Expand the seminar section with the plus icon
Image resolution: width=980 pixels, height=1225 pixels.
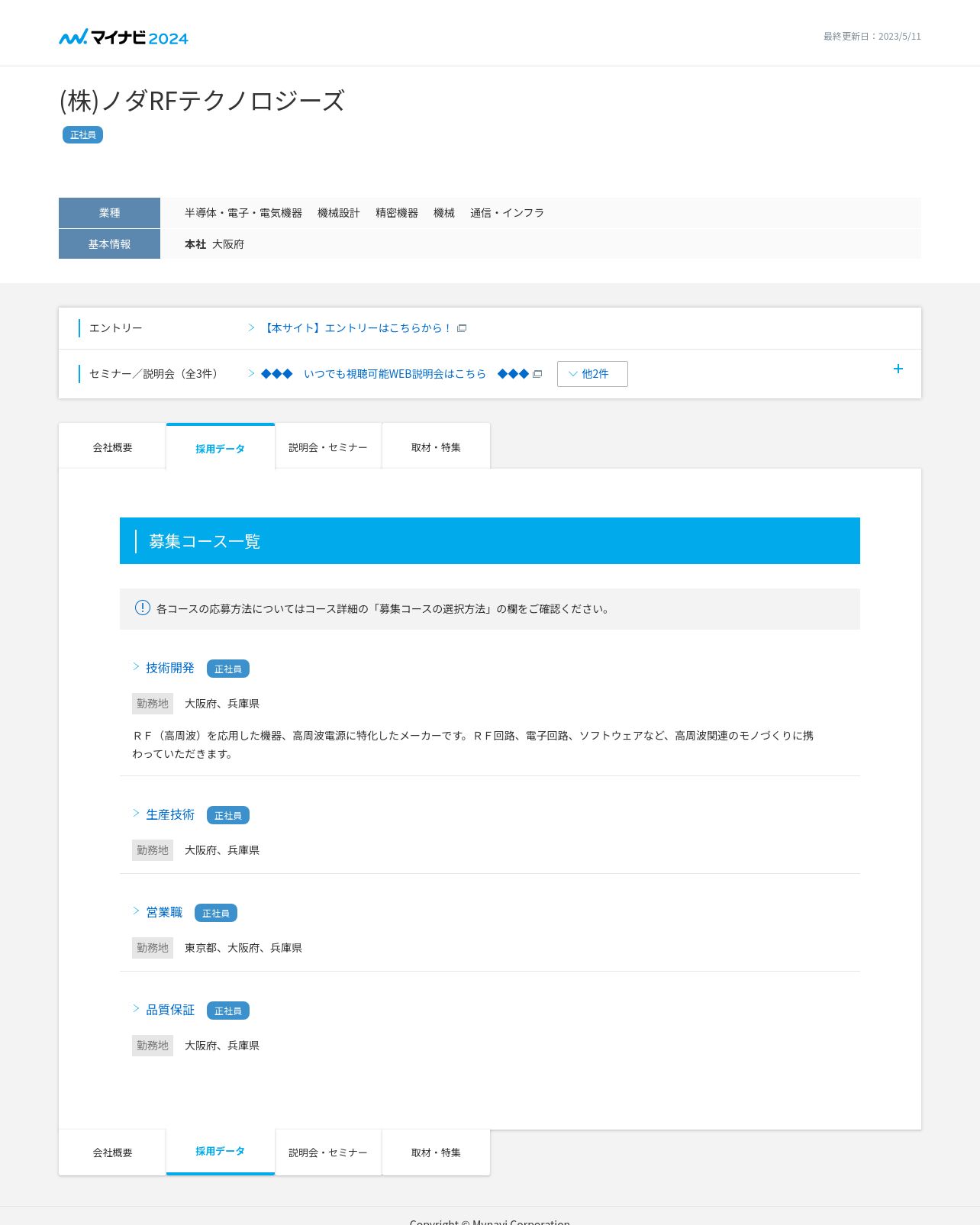(x=898, y=369)
